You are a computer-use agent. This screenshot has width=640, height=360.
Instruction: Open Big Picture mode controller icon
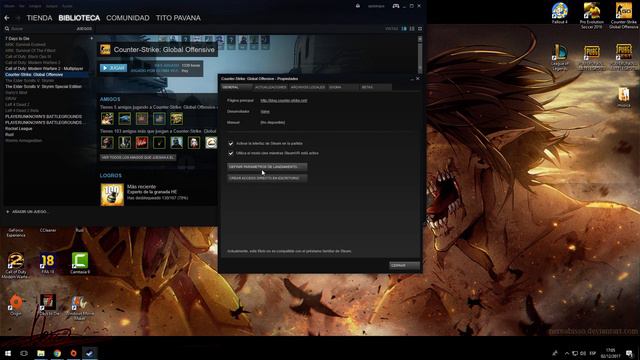(x=396, y=6)
